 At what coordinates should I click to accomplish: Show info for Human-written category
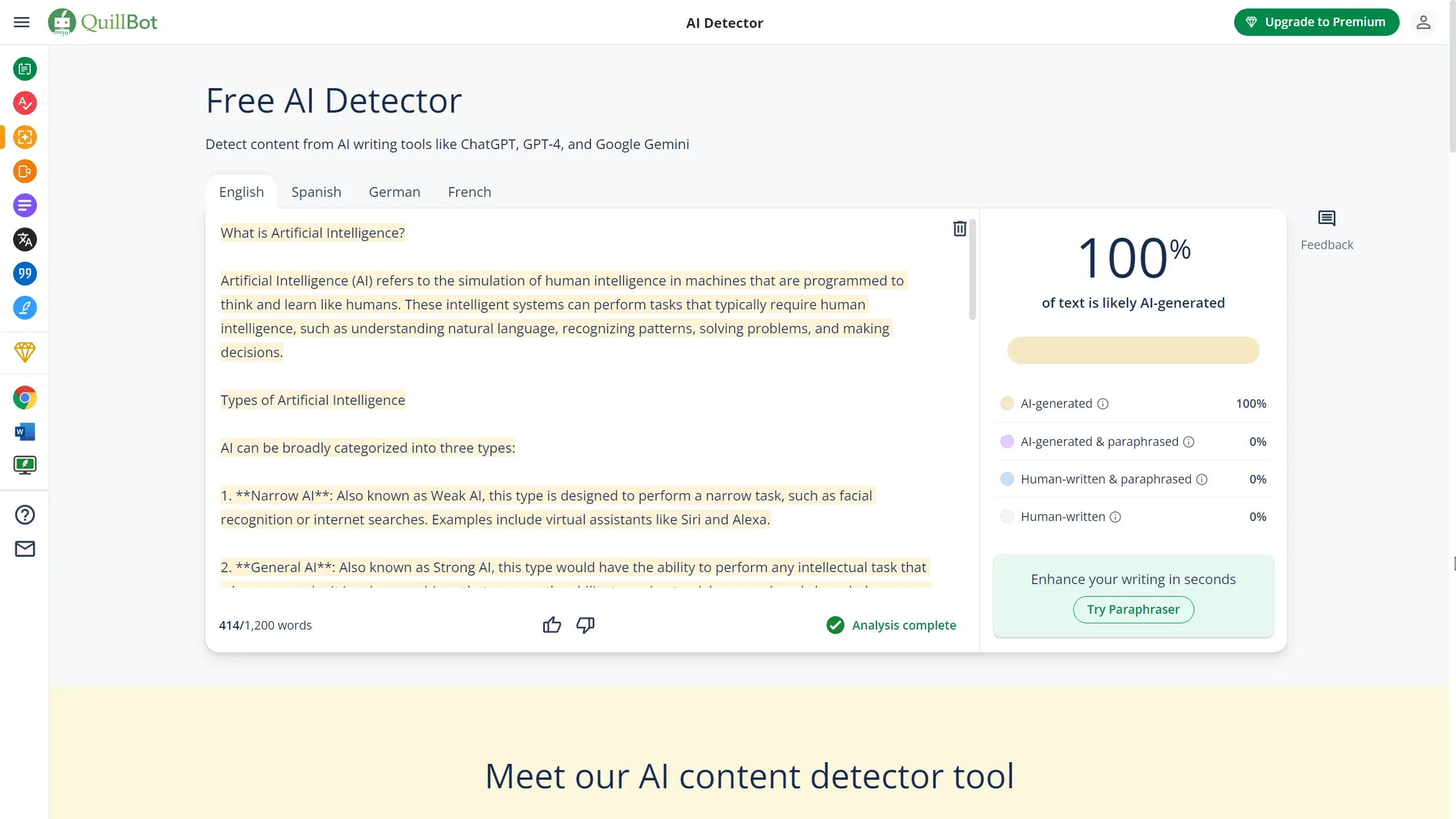click(x=1115, y=517)
